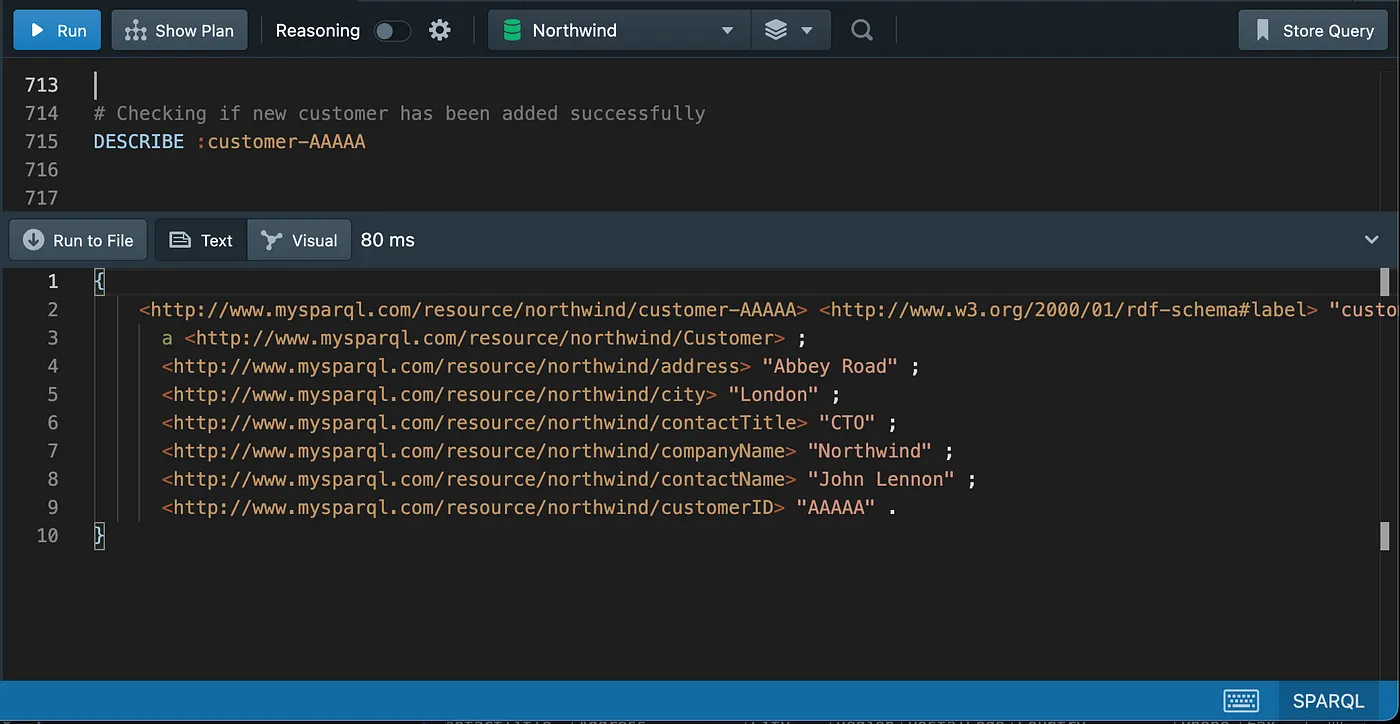Click the results vertical scrollbar top handle

click(1385, 280)
